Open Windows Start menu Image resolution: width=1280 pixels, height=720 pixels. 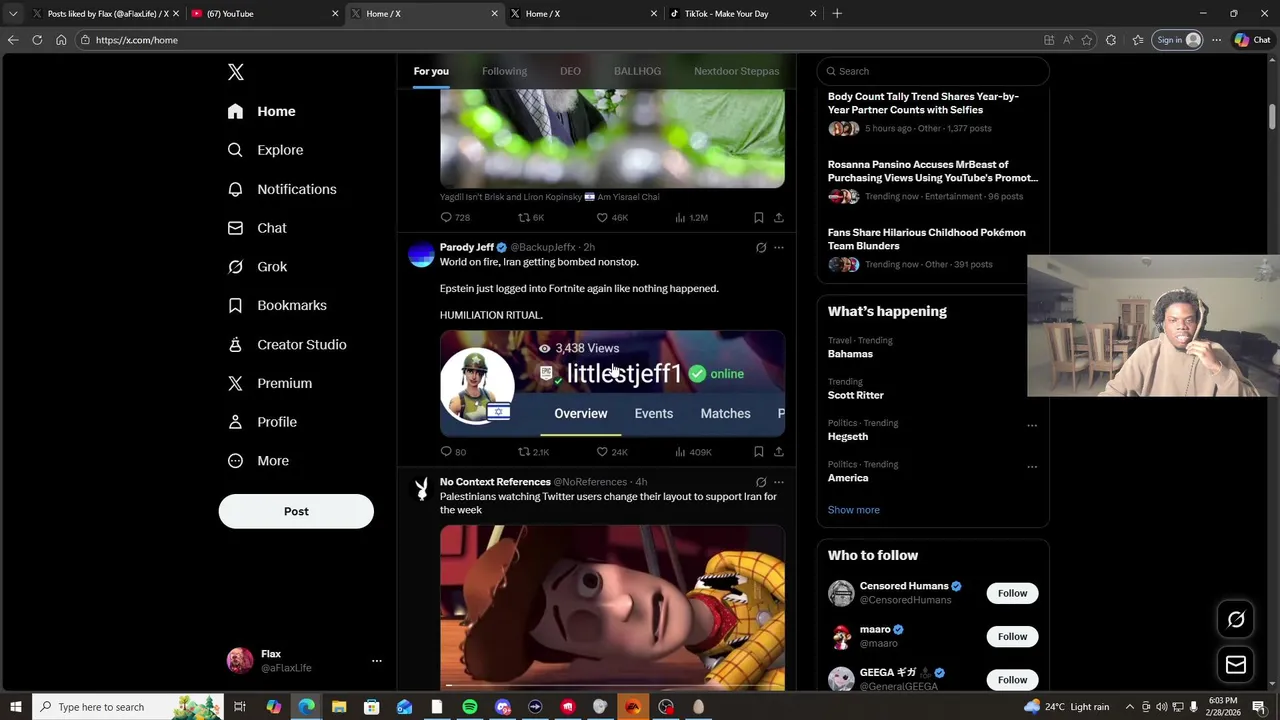pyautogui.click(x=16, y=707)
